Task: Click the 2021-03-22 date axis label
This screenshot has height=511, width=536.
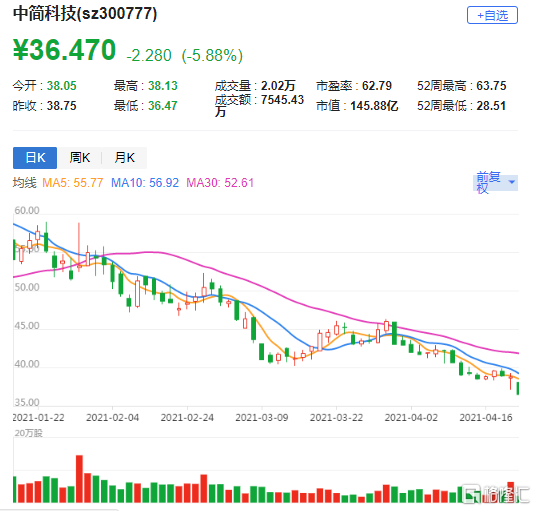Action: pyautogui.click(x=336, y=418)
